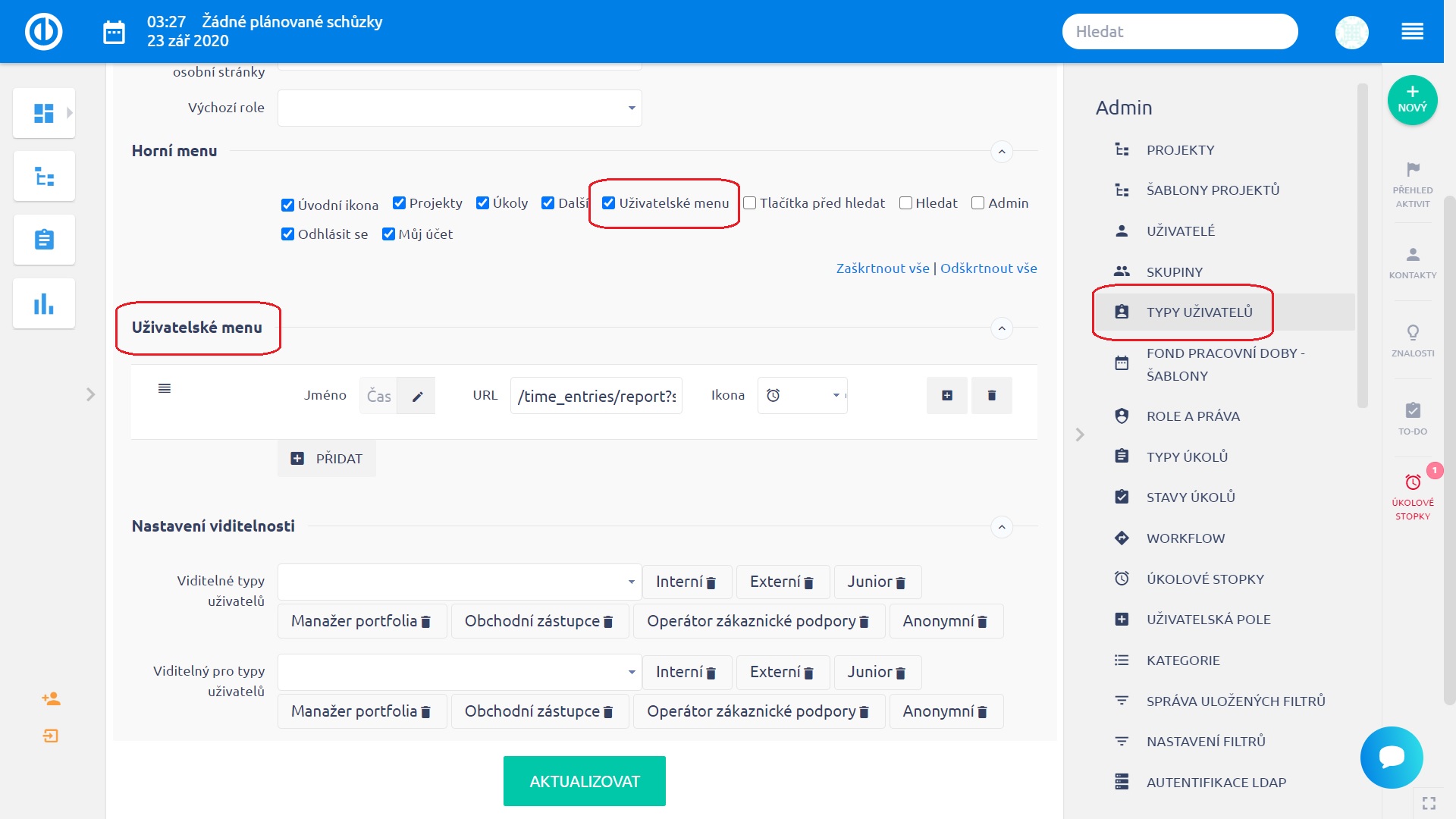Screen dimensions: 1456x819
Task: Edit the Jméno field with pencil icon
Action: click(417, 396)
